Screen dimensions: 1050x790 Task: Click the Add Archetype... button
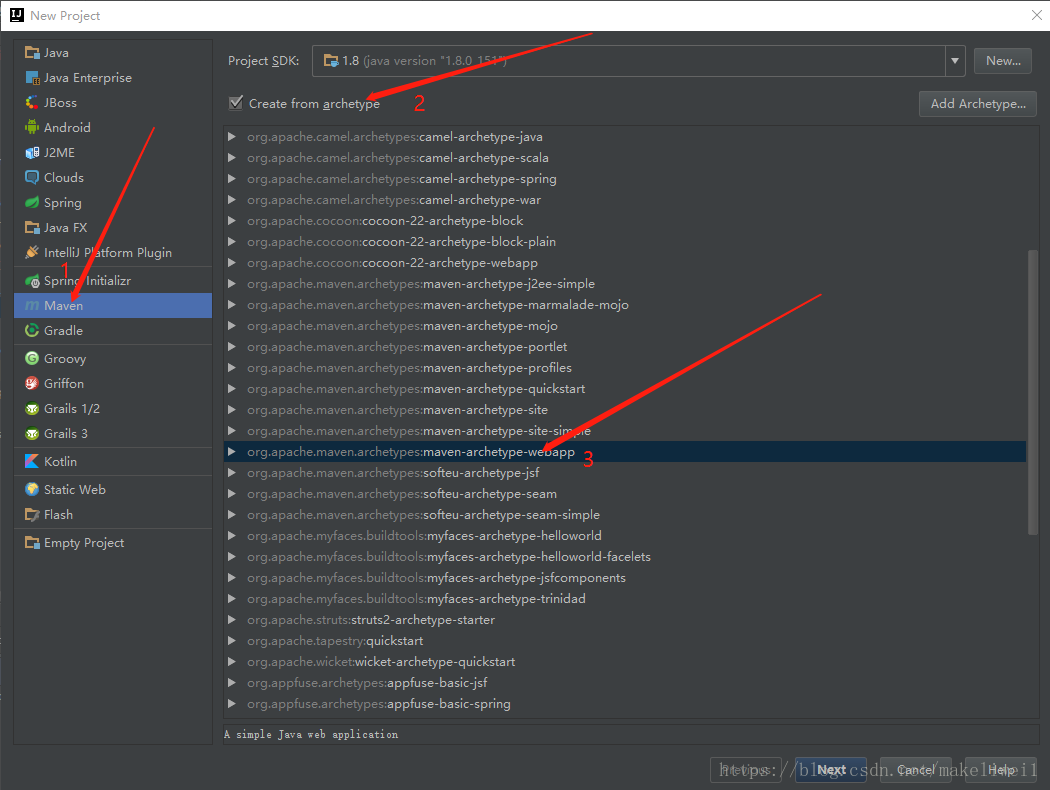978,104
